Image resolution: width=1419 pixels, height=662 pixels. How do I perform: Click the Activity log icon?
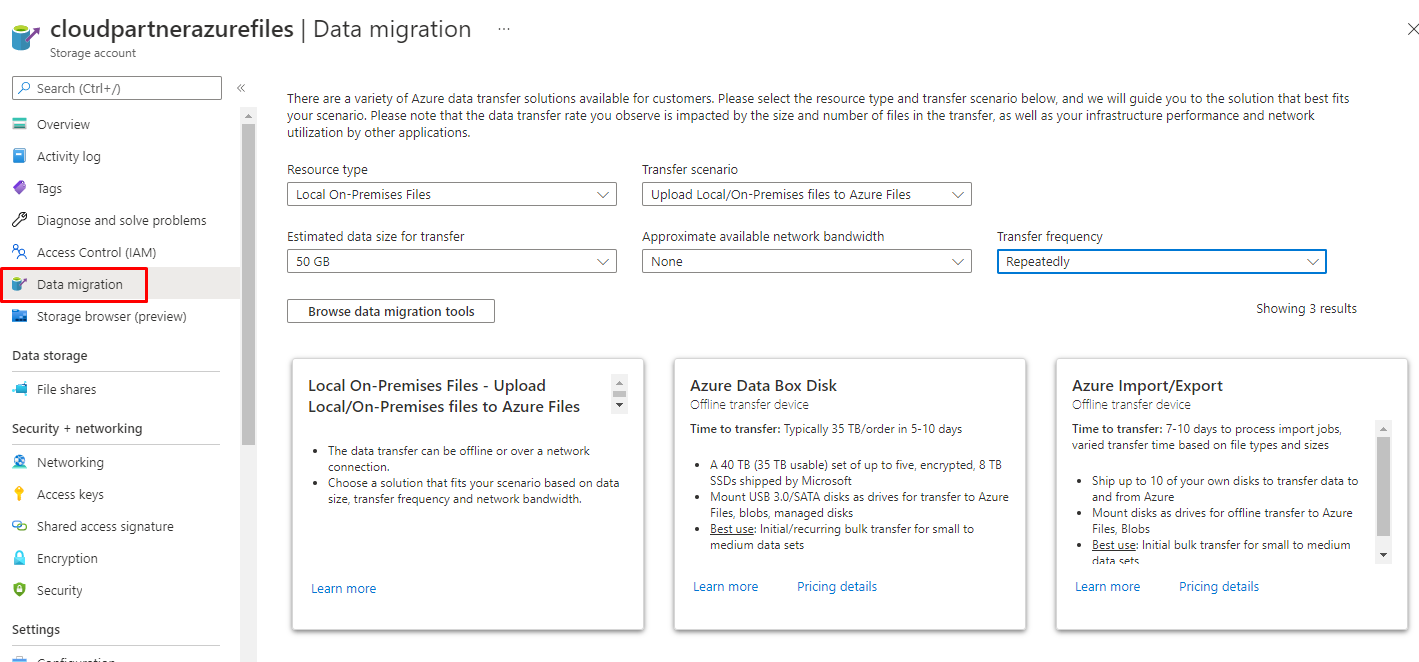click(x=19, y=156)
